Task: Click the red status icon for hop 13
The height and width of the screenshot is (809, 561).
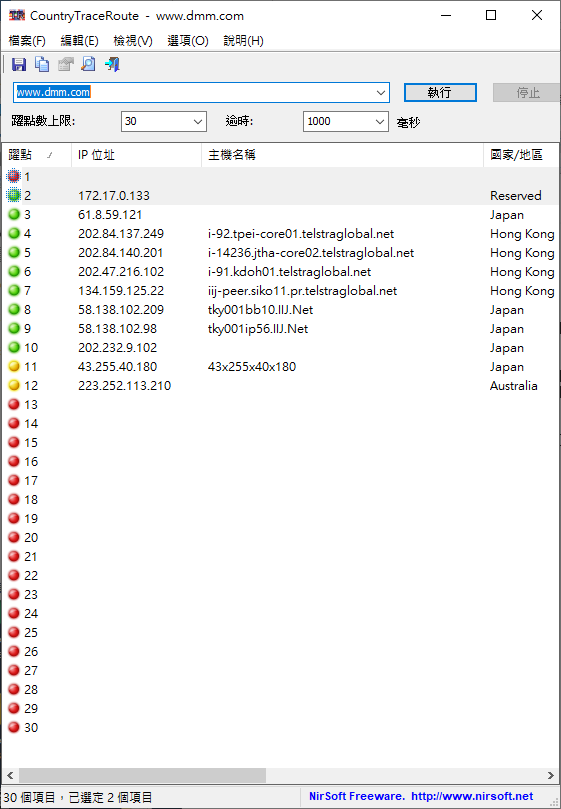Action: click(x=14, y=404)
